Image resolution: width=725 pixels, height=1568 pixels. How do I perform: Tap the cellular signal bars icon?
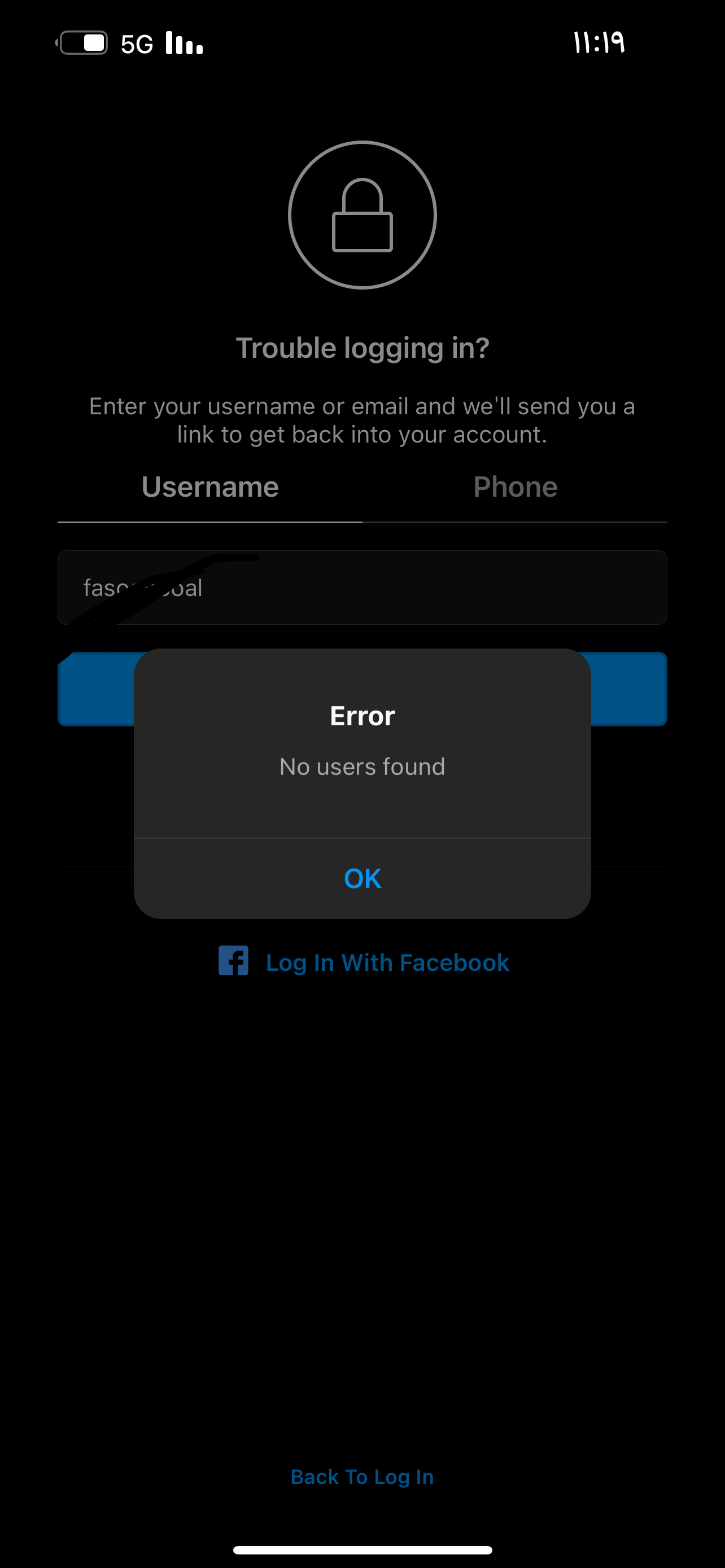184,42
